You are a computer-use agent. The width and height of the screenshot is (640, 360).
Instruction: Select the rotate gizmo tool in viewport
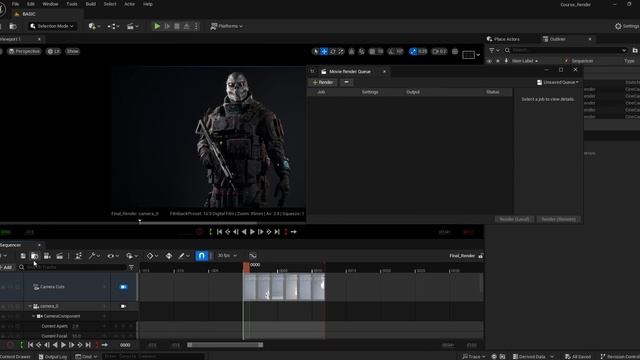click(x=333, y=51)
